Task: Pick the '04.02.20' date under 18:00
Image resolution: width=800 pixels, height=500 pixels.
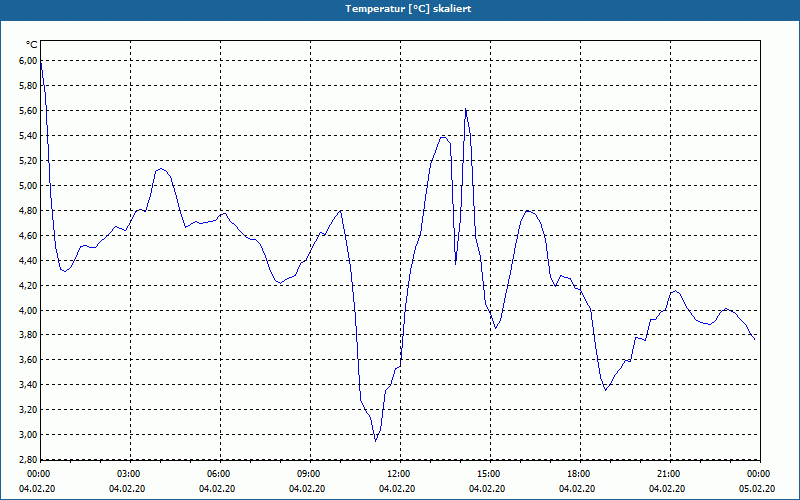Action: point(577,489)
